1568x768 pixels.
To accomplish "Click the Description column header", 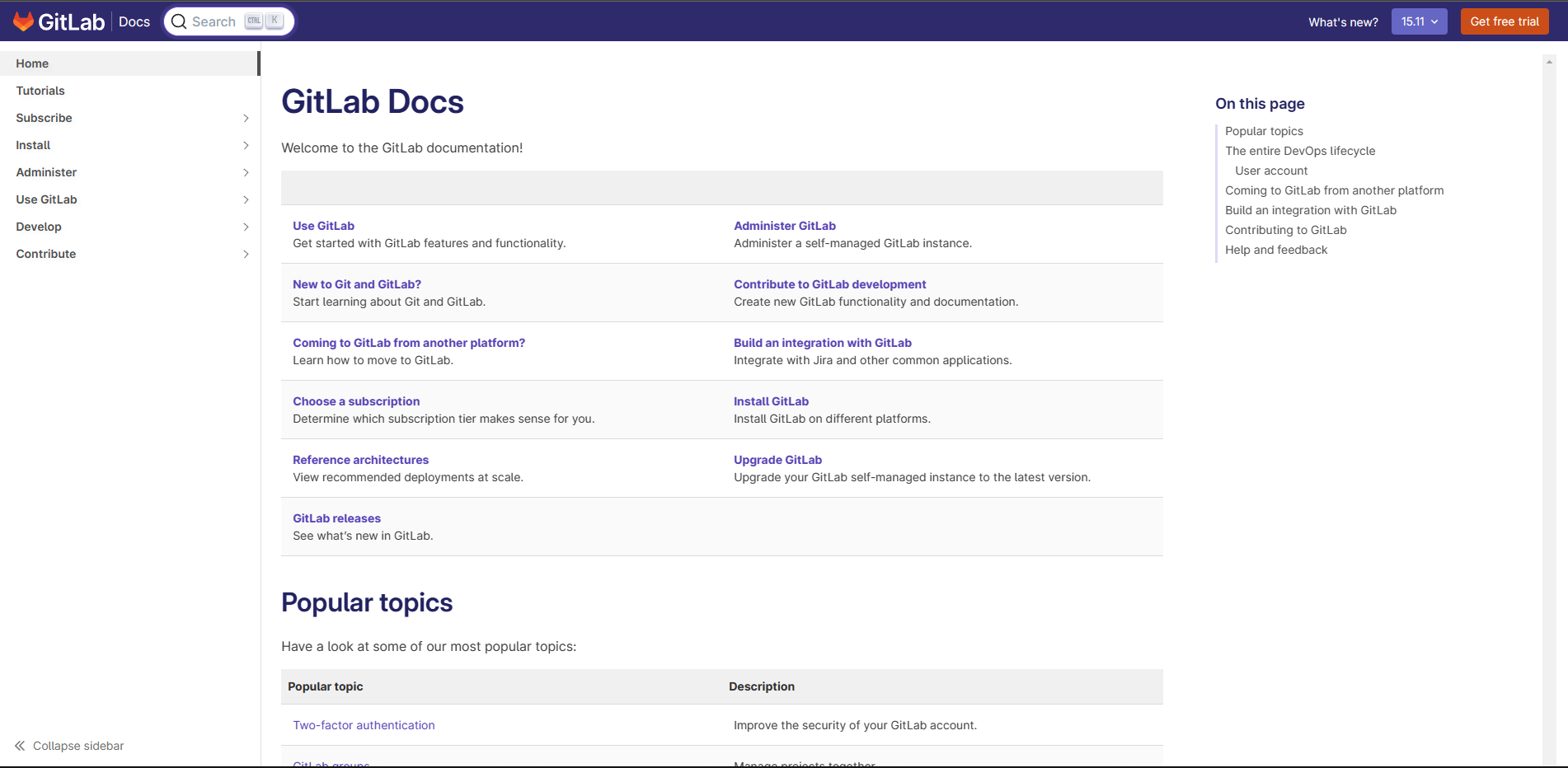I will (x=762, y=686).
